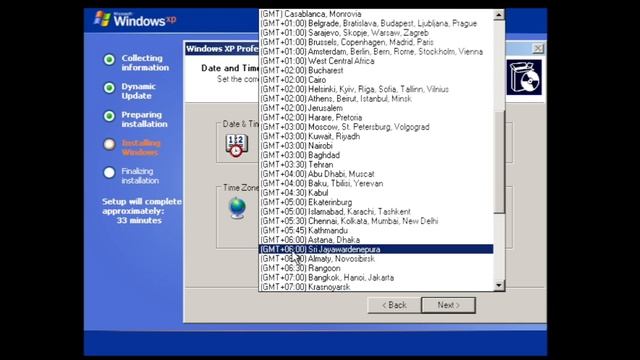Image resolution: width=640 pixels, height=360 pixels.
Task: Choose (GMT+02:00) Bucharest
Action: (x=376, y=70)
